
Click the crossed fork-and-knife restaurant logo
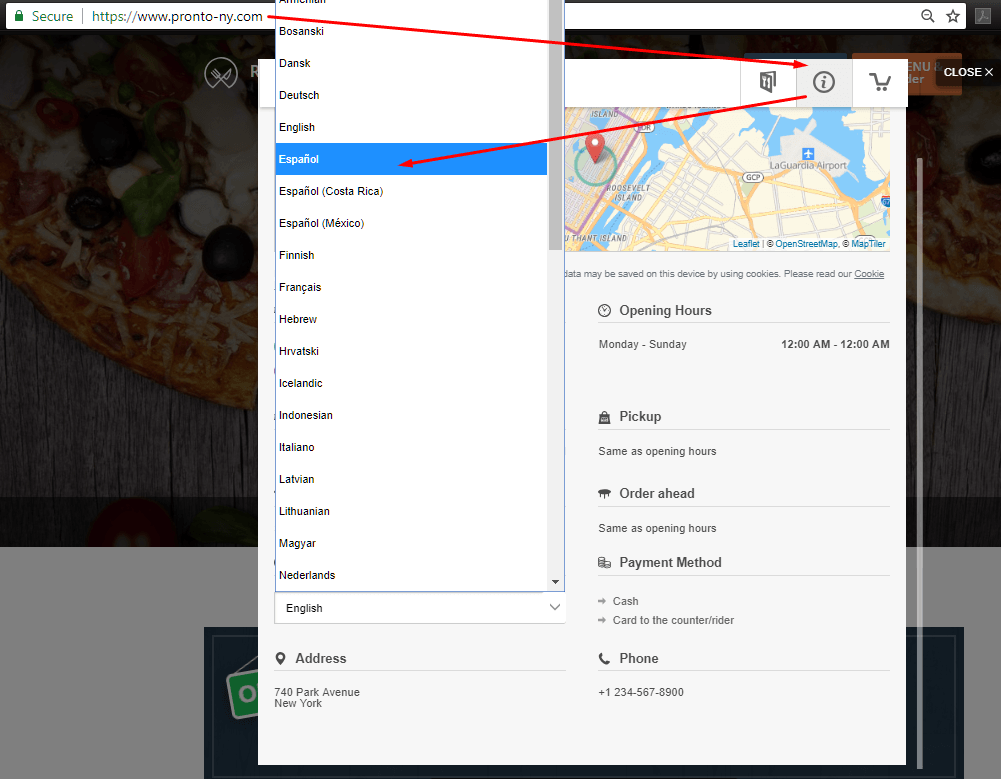[x=221, y=72]
